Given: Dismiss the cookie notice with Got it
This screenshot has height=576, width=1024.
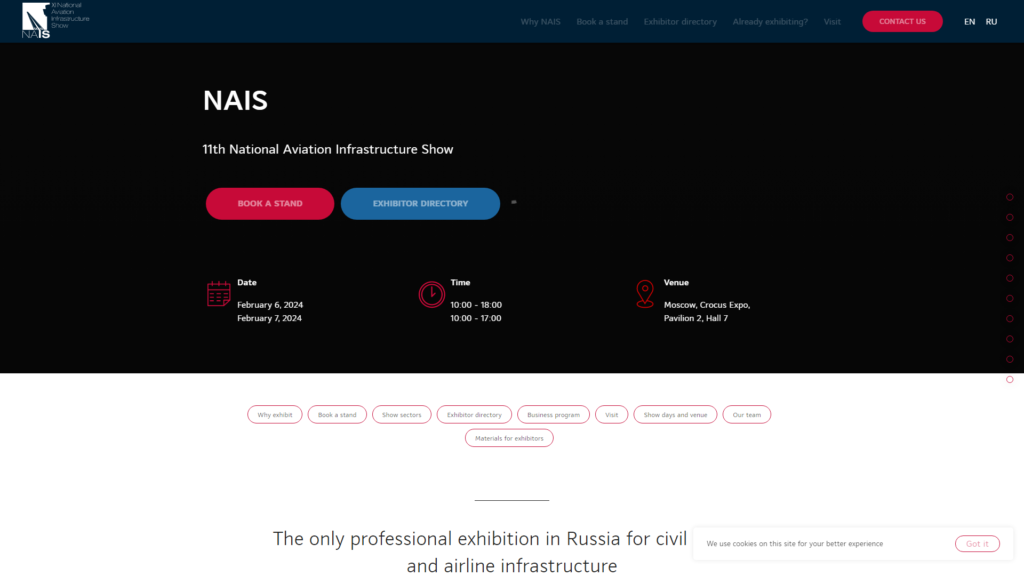Looking at the screenshot, I should pyautogui.click(x=977, y=543).
